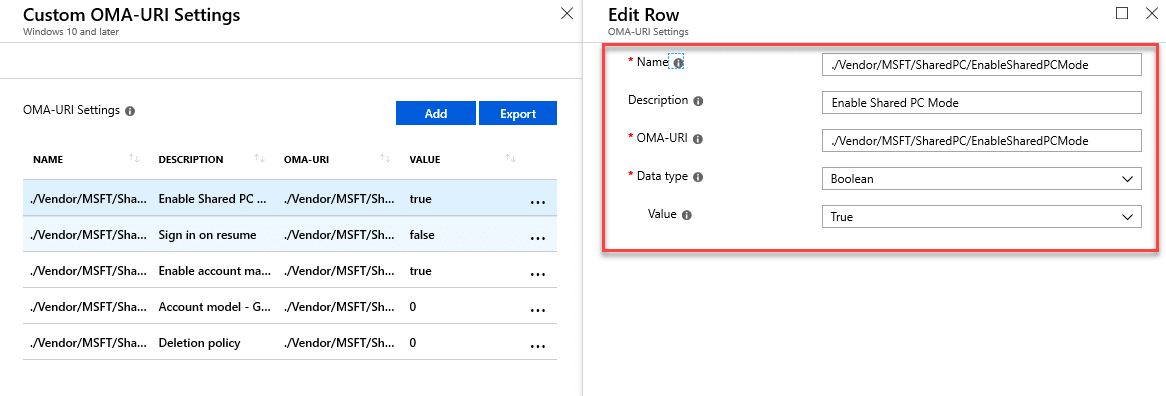The width and height of the screenshot is (1166, 396).
Task: Sort table by NAME column
Action: [x=134, y=158]
